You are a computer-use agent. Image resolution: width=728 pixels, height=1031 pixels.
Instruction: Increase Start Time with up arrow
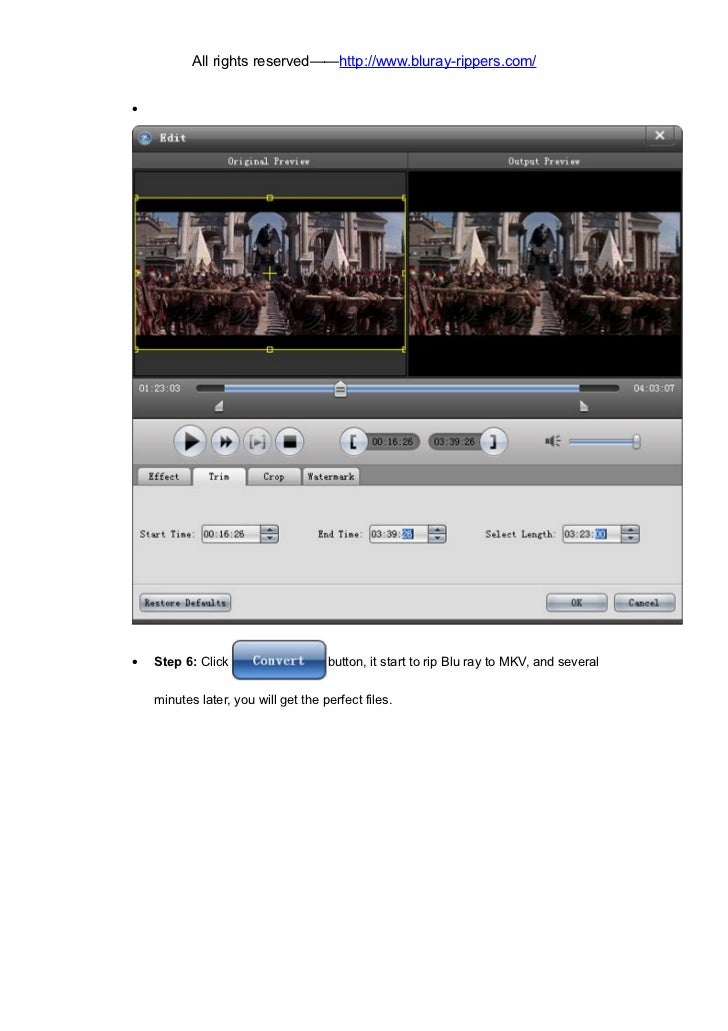coord(270,530)
